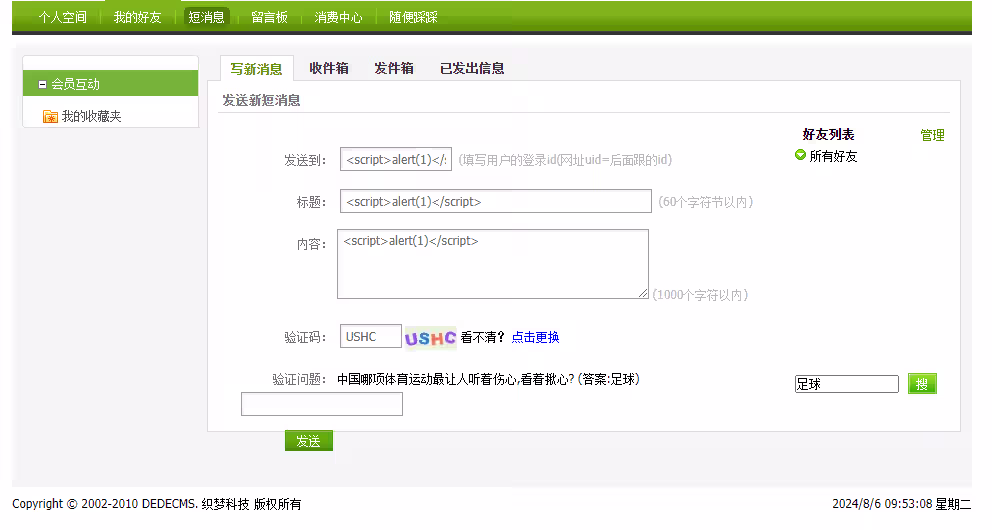Collapse the 会员互动 sidebar section
This screenshot has height=530, width=992.
pyautogui.click(x=42, y=85)
